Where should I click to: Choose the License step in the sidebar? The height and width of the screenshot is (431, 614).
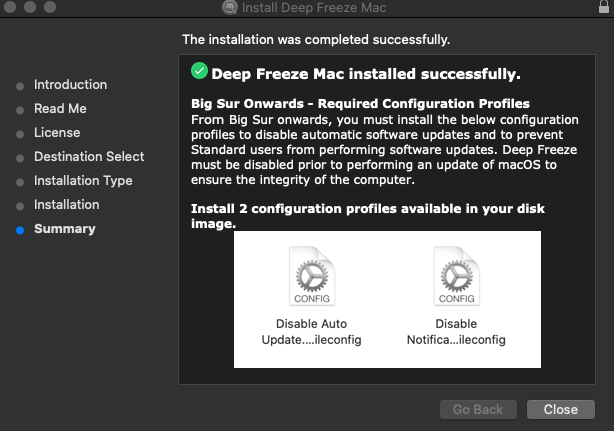(57, 133)
